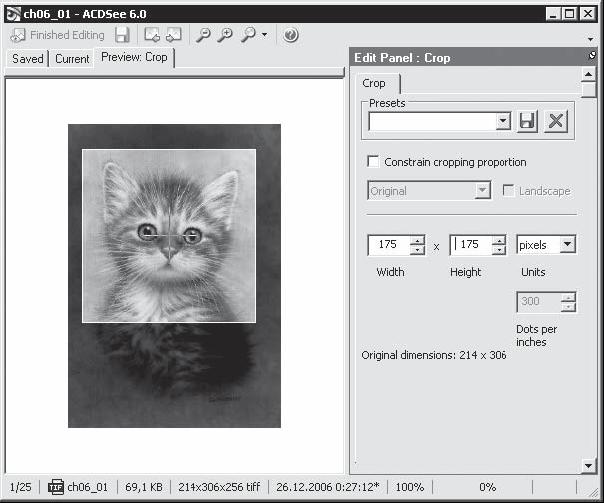Image resolution: width=604 pixels, height=503 pixels.
Task: Close the ACDSee window
Action: click(x=588, y=14)
